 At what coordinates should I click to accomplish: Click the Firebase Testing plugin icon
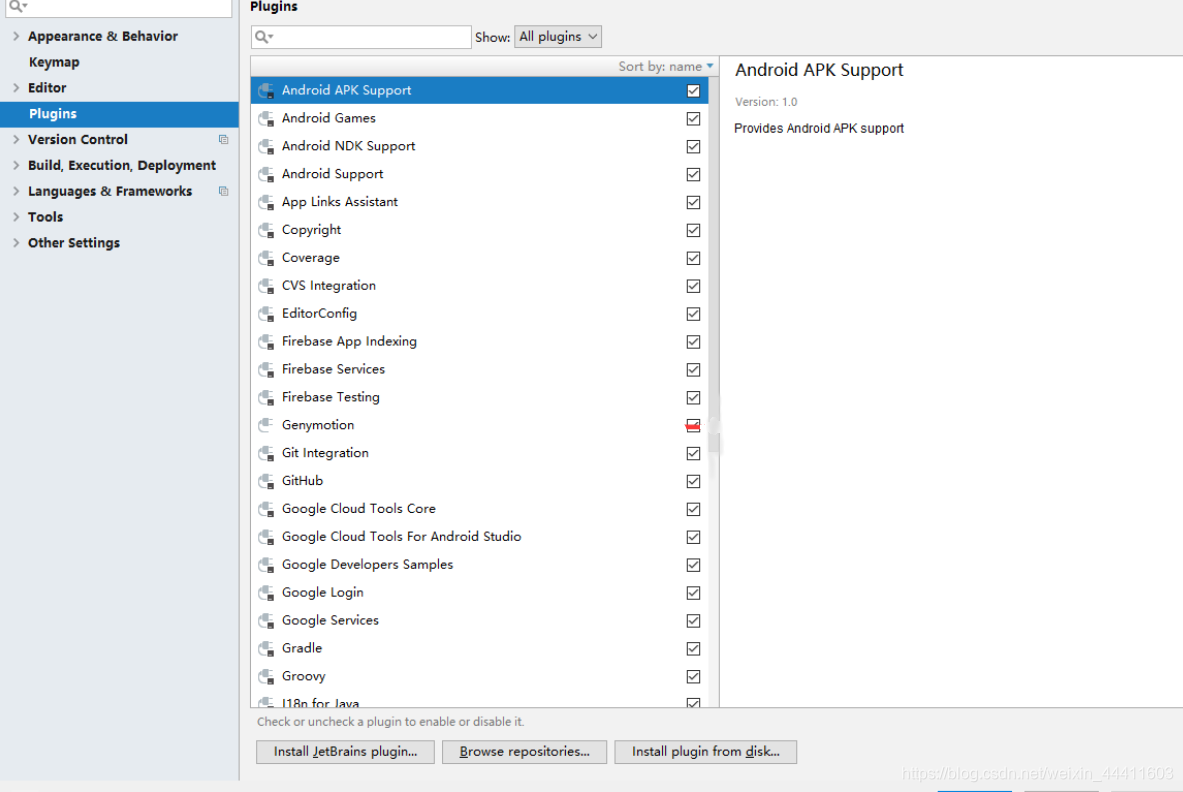[266, 398]
